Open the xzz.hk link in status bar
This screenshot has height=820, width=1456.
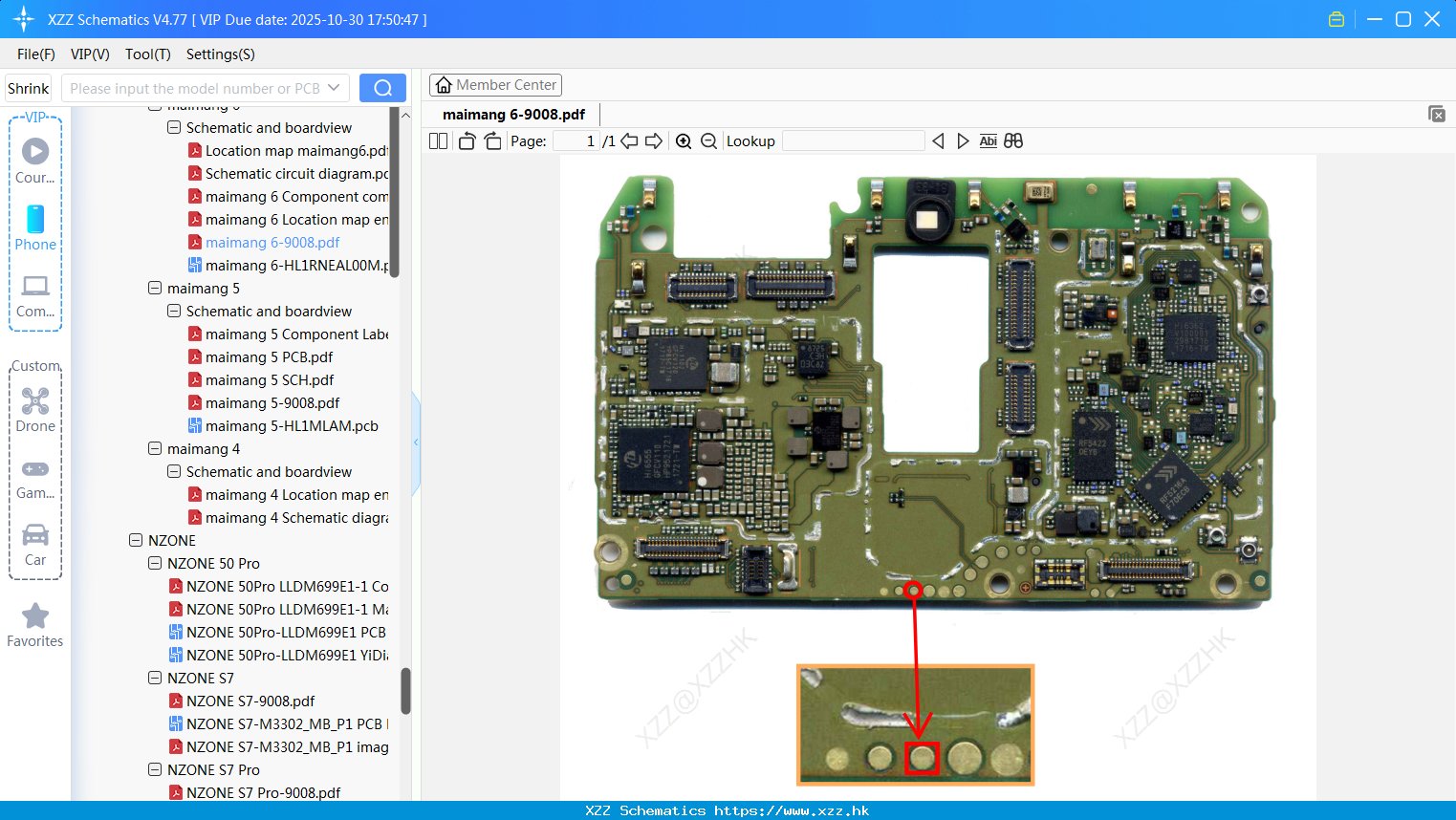(792, 810)
